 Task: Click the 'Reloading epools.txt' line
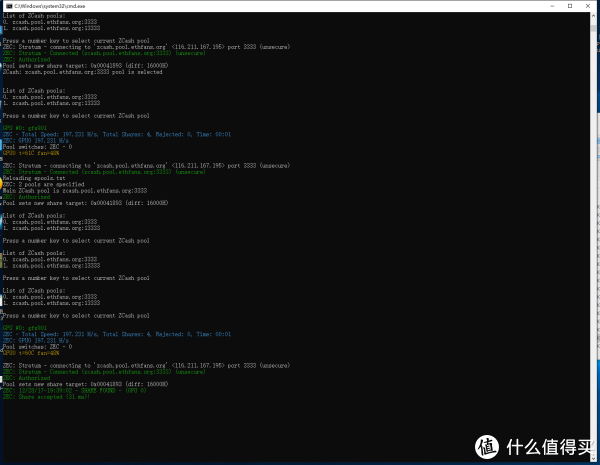coord(34,178)
